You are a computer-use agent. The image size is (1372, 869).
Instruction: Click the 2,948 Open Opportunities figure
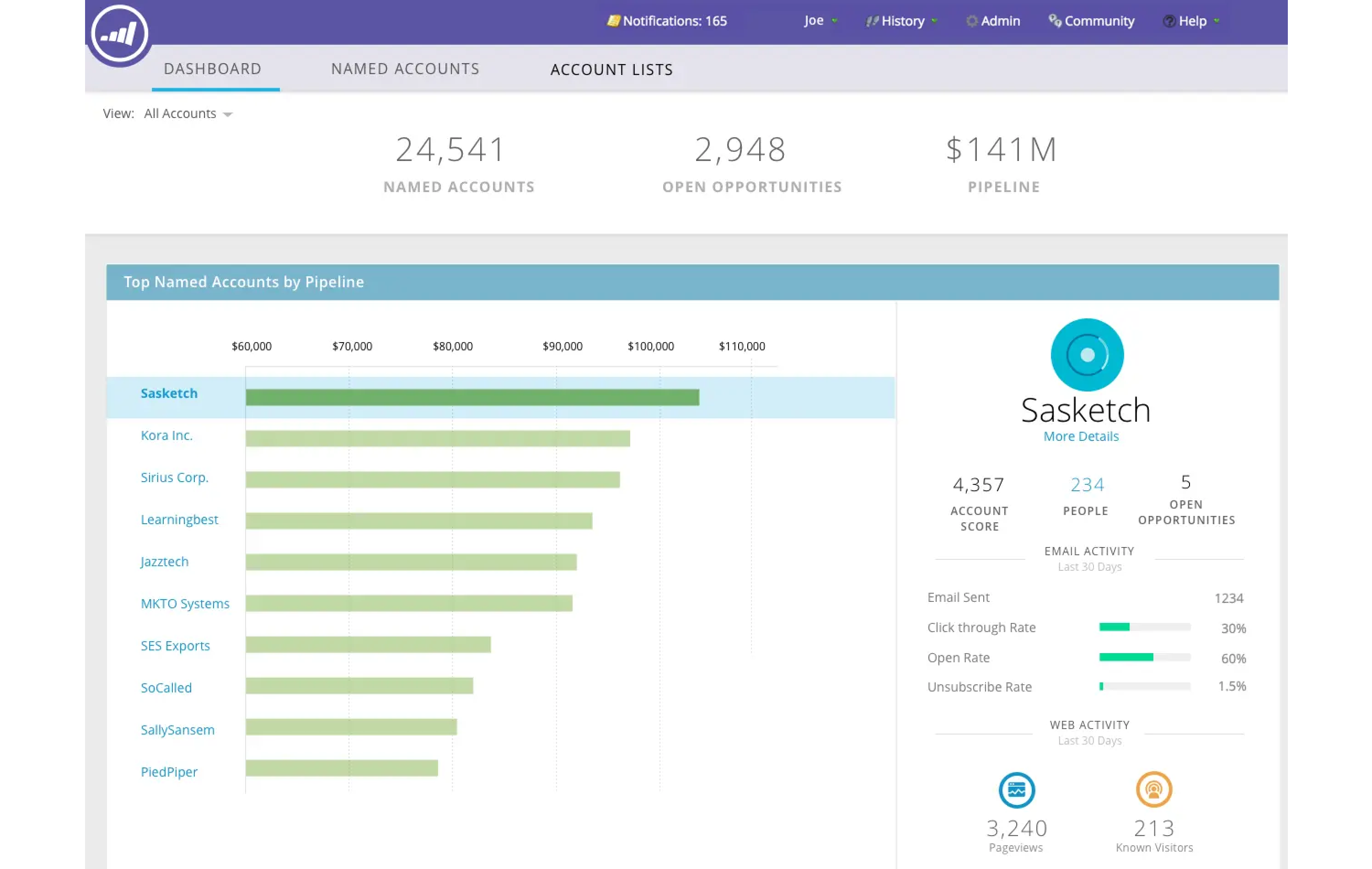(740, 149)
